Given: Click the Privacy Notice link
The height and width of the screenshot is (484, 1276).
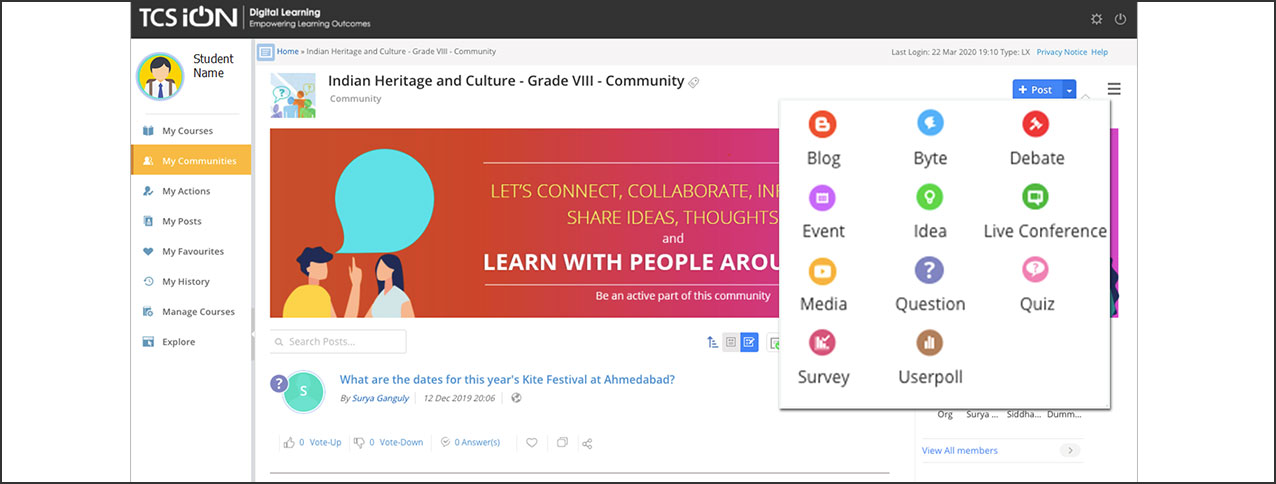Looking at the screenshot, I should pyautogui.click(x=1061, y=52).
